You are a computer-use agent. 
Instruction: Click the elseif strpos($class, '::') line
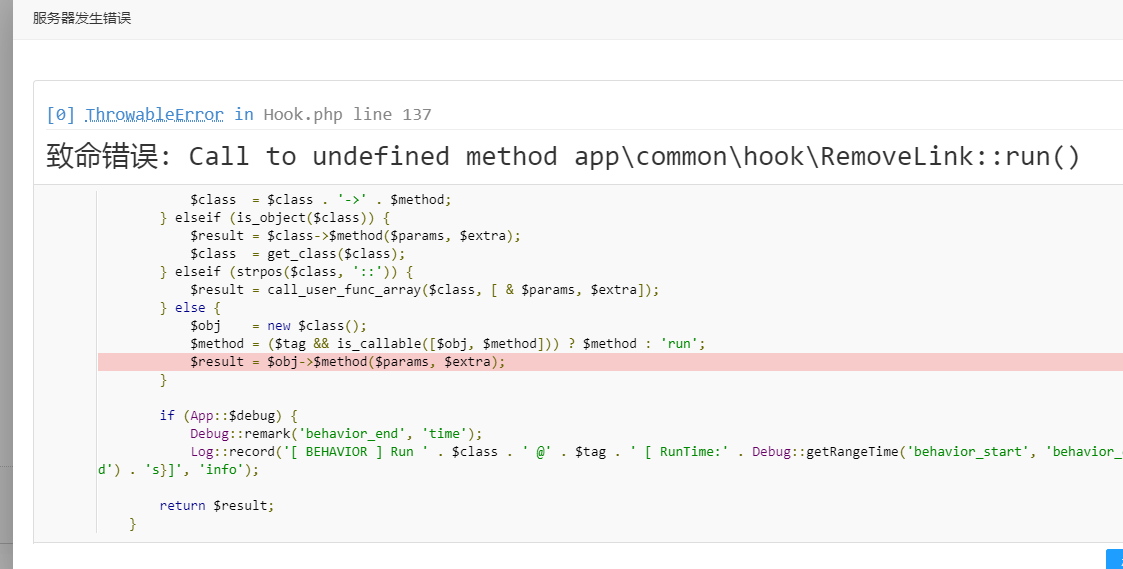pos(285,272)
